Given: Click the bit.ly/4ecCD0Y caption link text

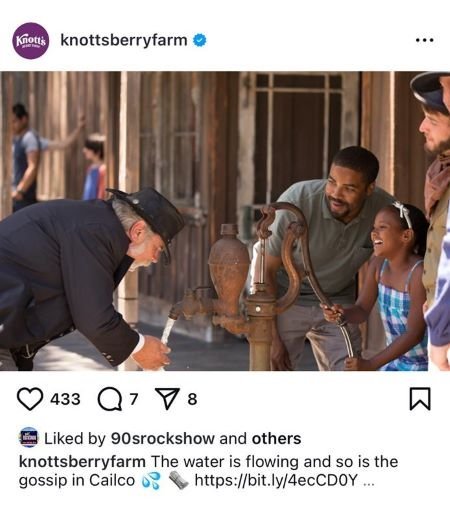Looking at the screenshot, I should 276,480.
